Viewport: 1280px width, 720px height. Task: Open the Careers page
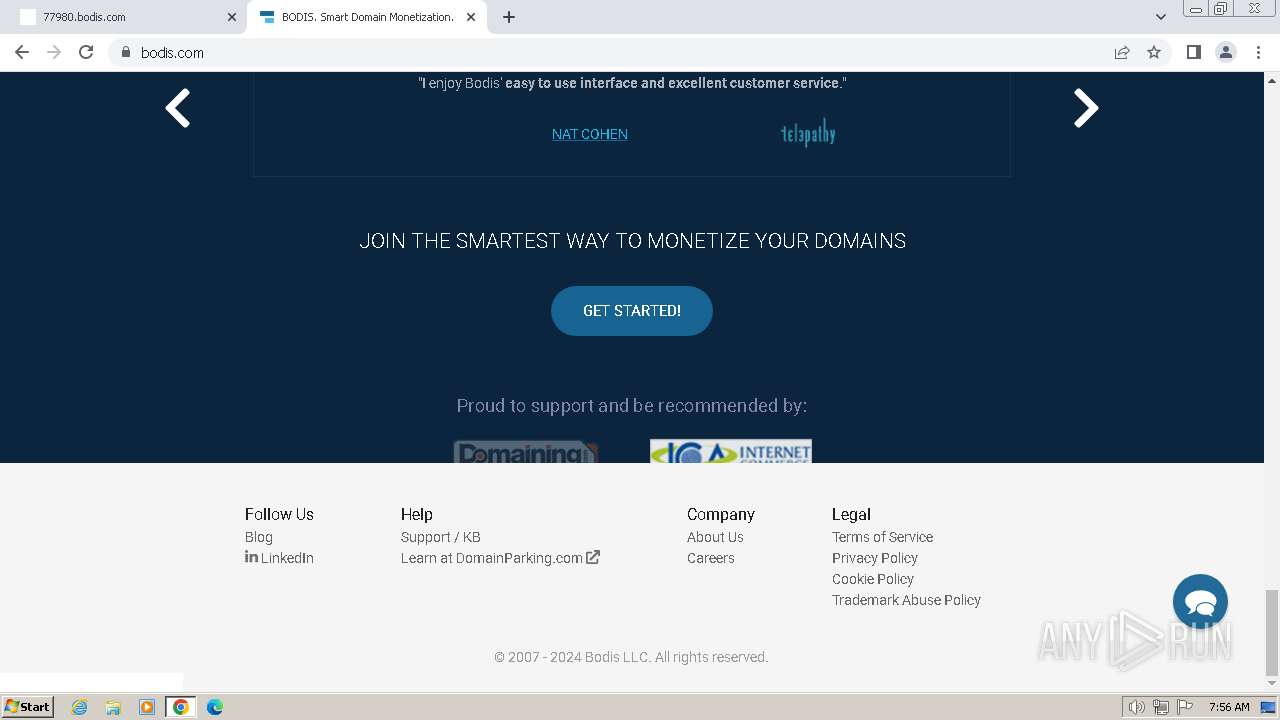point(711,558)
